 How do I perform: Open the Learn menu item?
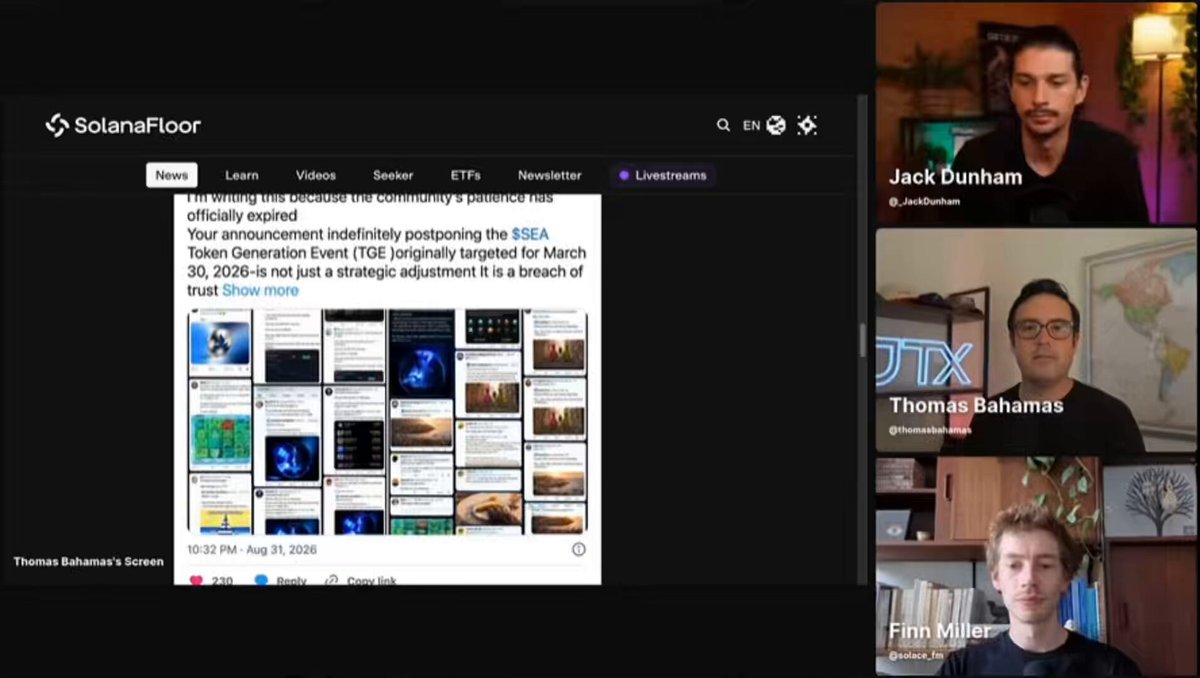[x=242, y=175]
